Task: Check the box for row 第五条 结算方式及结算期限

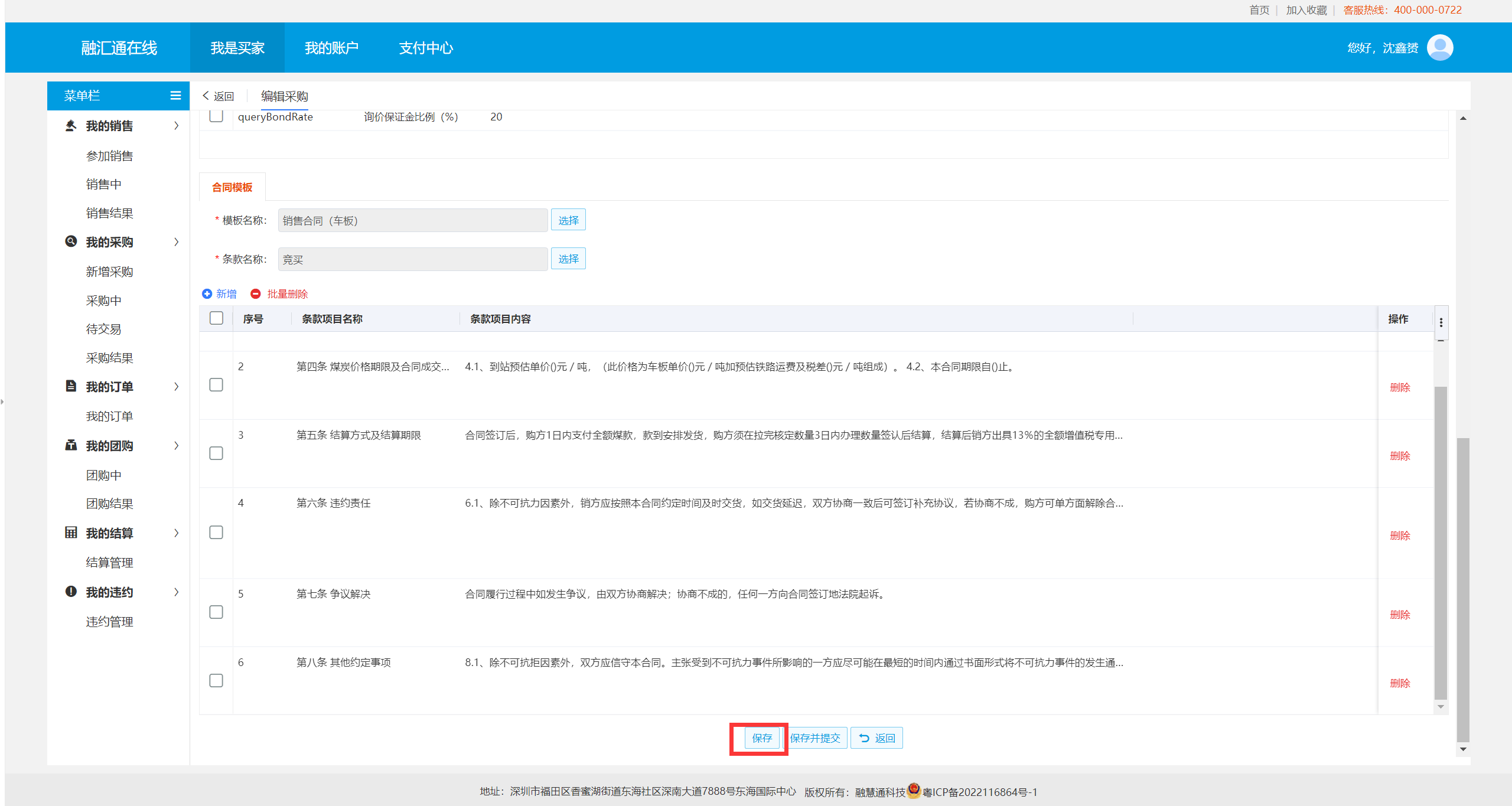Action: tap(216, 453)
